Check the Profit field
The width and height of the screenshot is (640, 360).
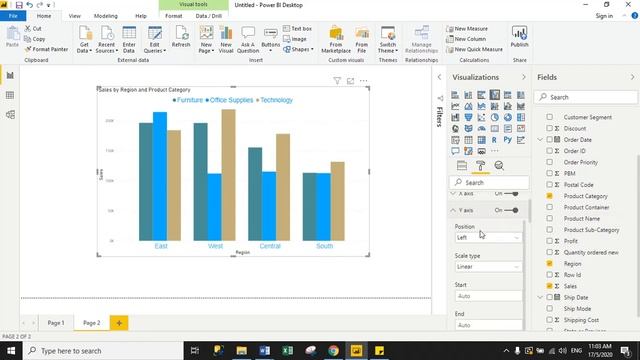pyautogui.click(x=549, y=241)
